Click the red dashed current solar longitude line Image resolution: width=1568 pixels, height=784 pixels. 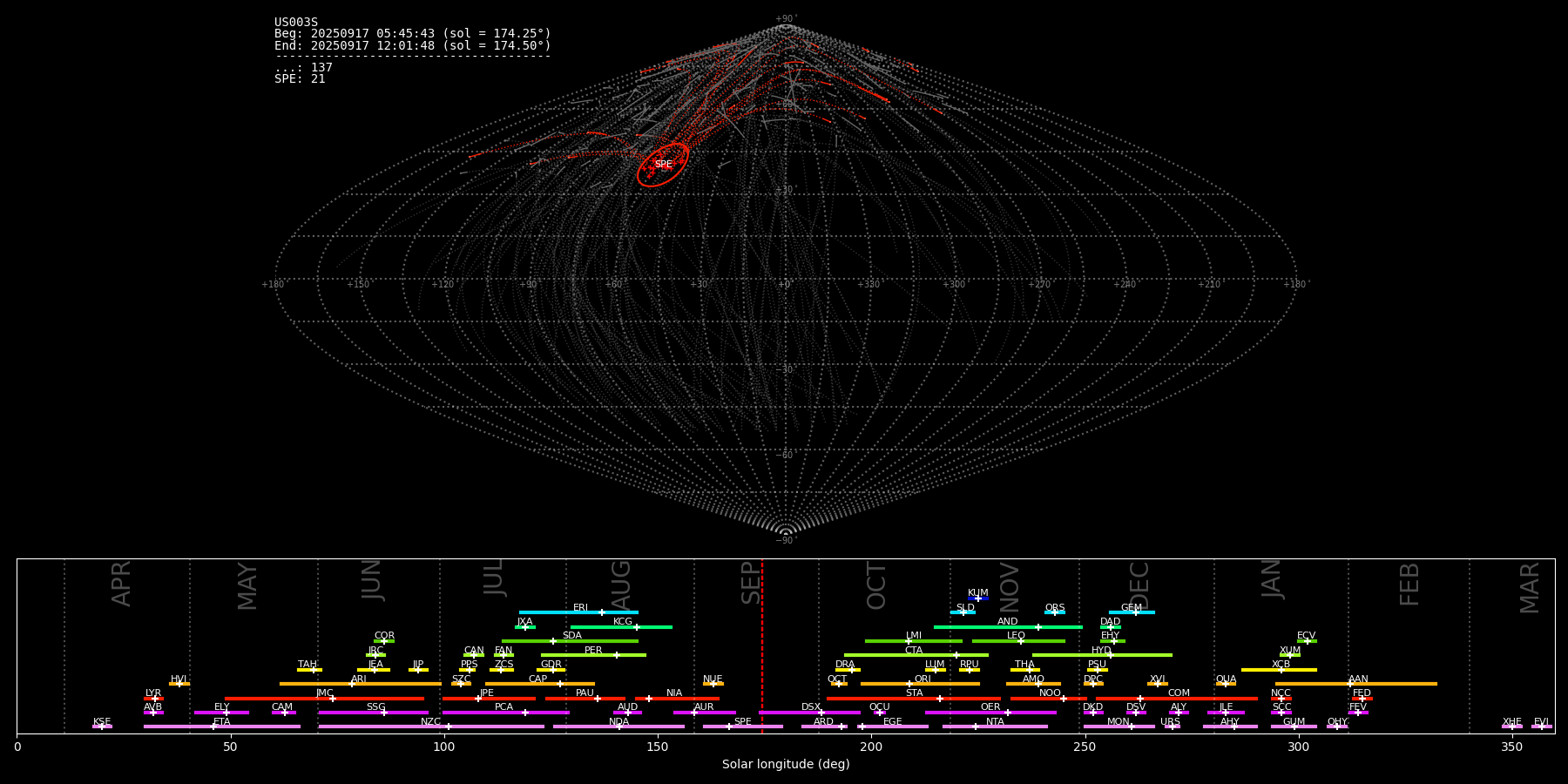point(762,645)
